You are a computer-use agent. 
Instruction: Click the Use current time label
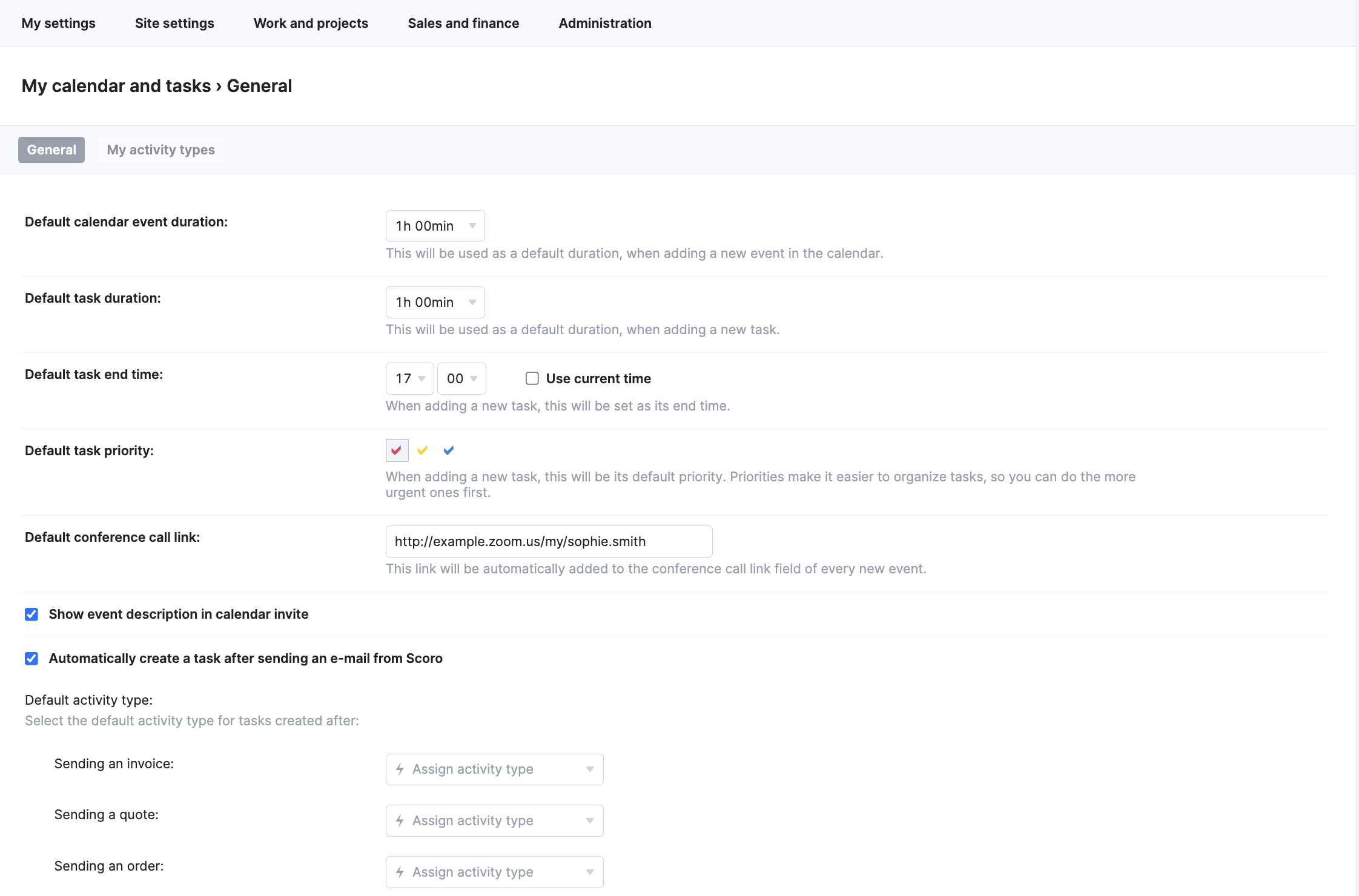pyautogui.click(x=598, y=378)
